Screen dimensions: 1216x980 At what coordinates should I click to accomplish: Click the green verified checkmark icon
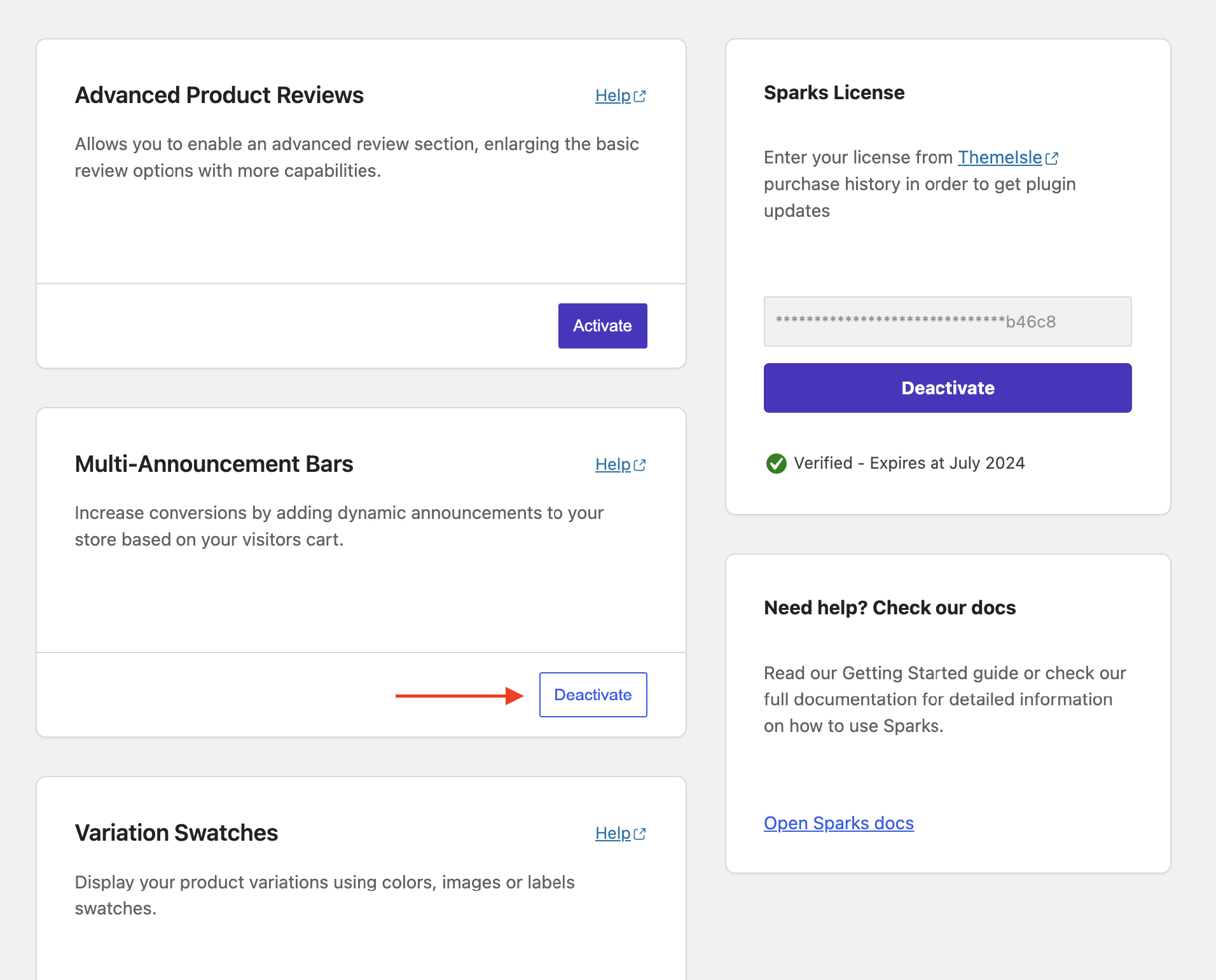(x=776, y=464)
